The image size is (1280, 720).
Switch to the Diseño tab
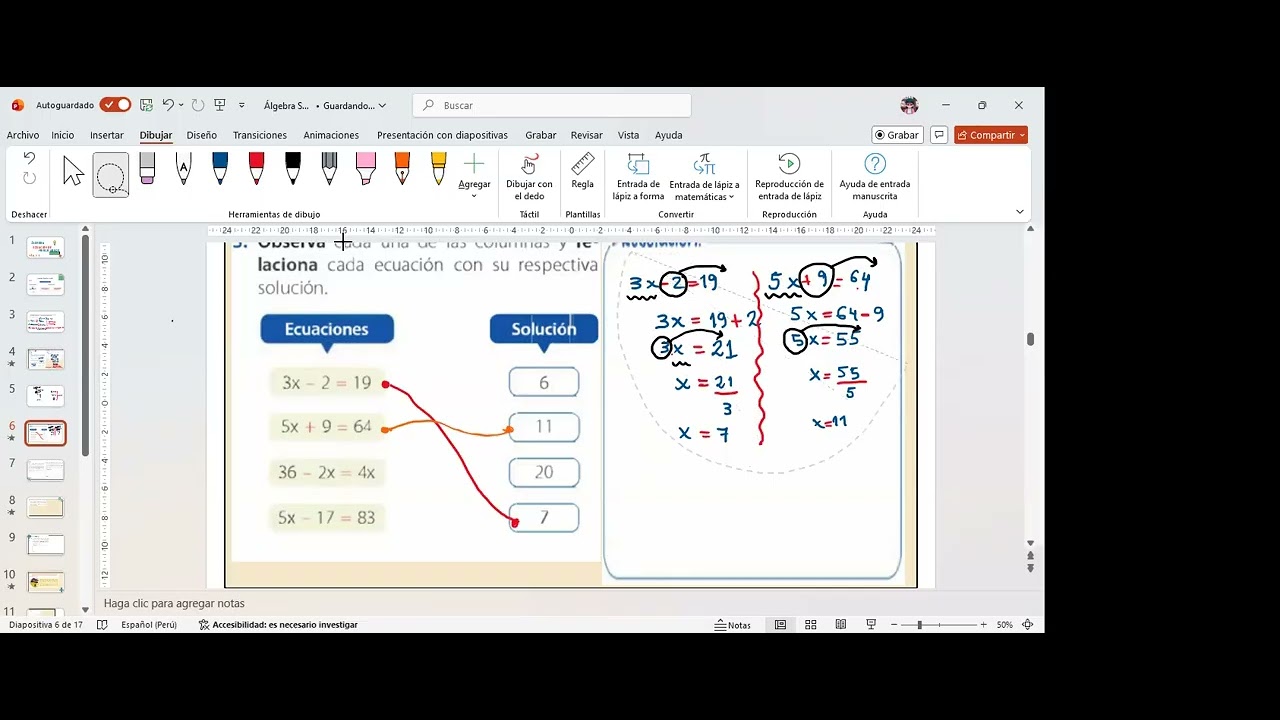pyautogui.click(x=201, y=135)
